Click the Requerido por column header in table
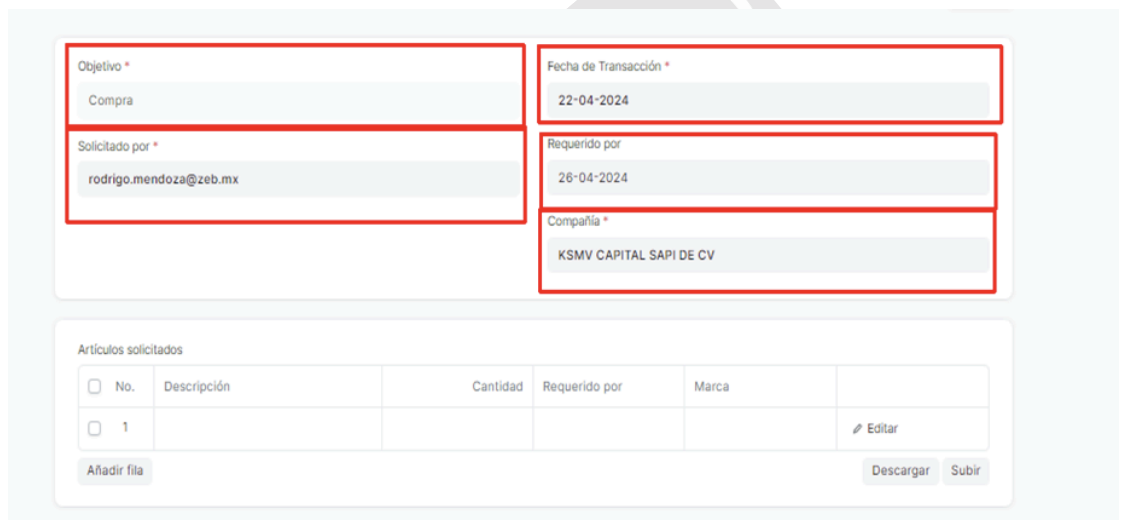1128x530 pixels. (582, 387)
